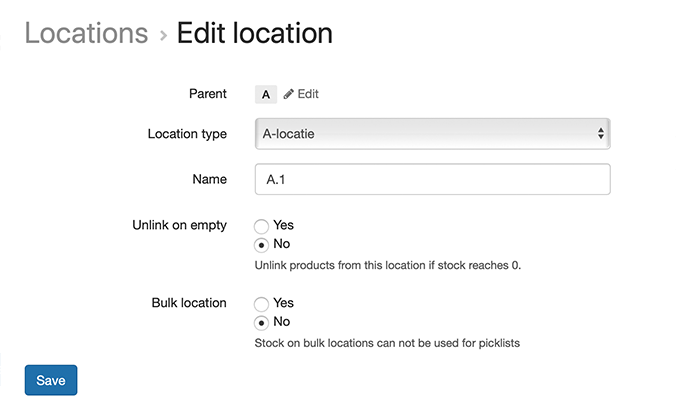Select the parent location tag A
This screenshot has height=415, width=676.
tap(266, 94)
